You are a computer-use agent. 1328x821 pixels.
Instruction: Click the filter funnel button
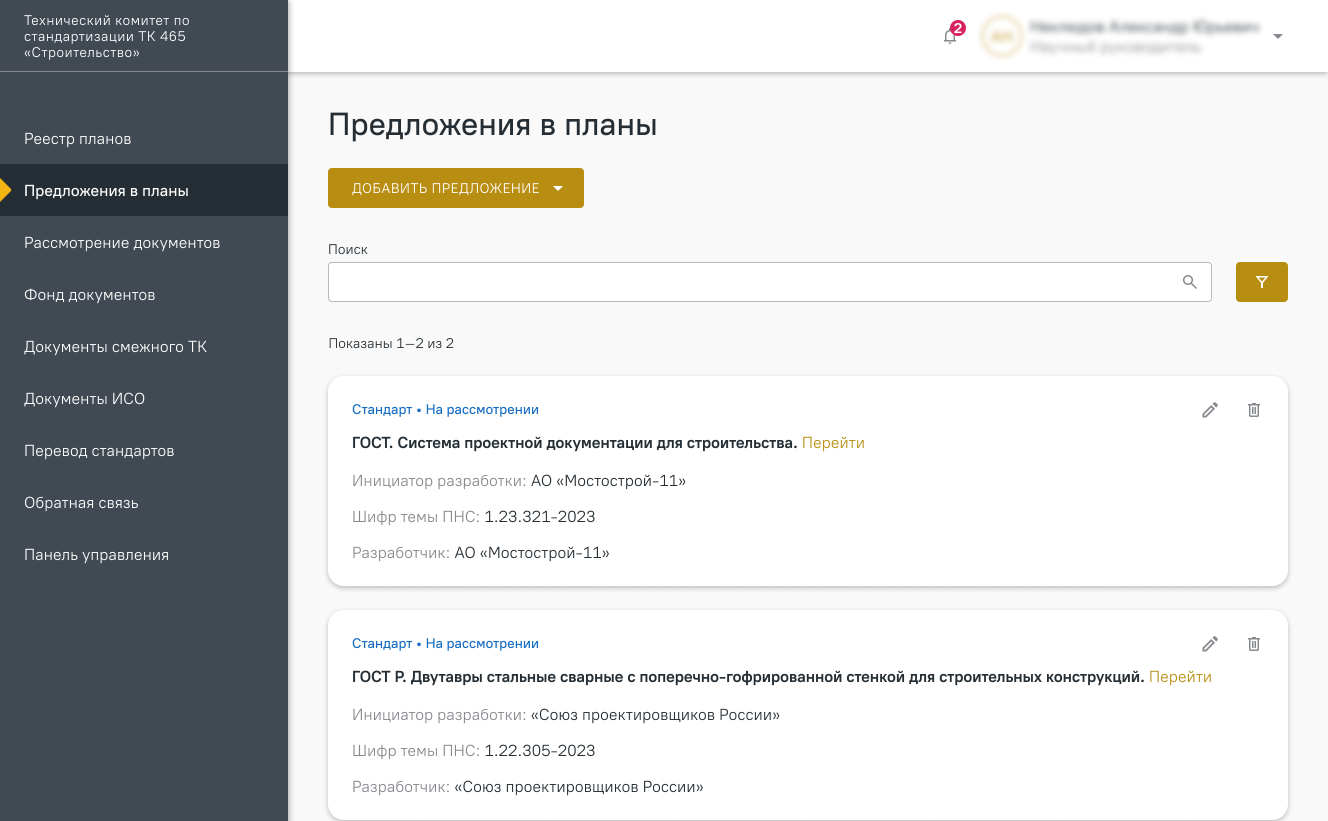point(1261,282)
